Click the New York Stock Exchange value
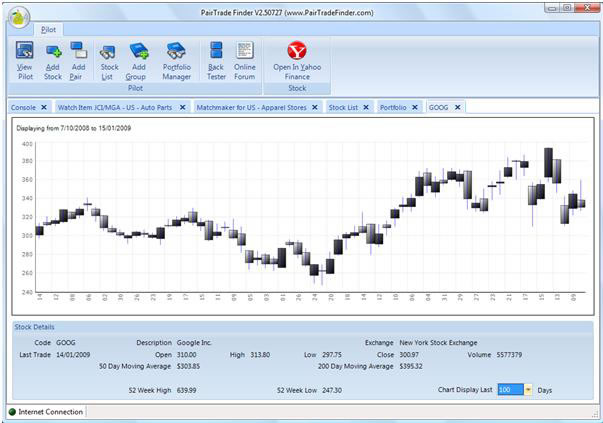The image size is (603, 423). [438, 343]
